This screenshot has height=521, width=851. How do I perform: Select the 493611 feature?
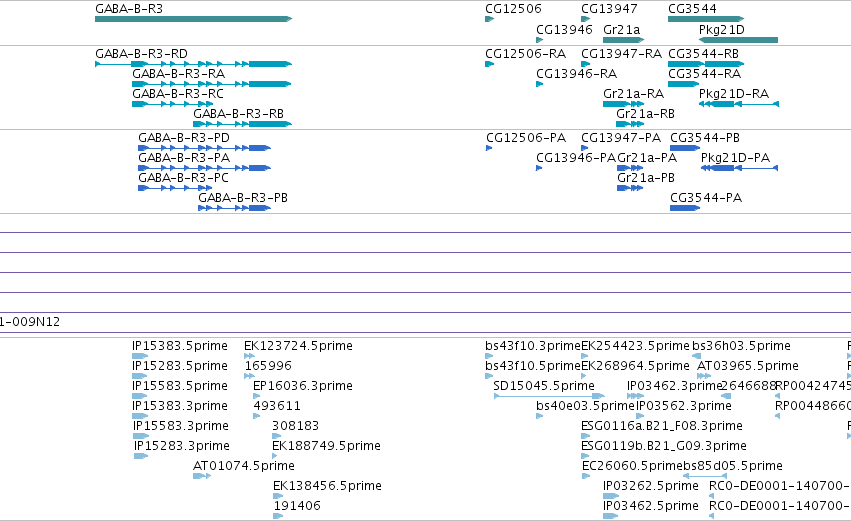(x=256, y=416)
